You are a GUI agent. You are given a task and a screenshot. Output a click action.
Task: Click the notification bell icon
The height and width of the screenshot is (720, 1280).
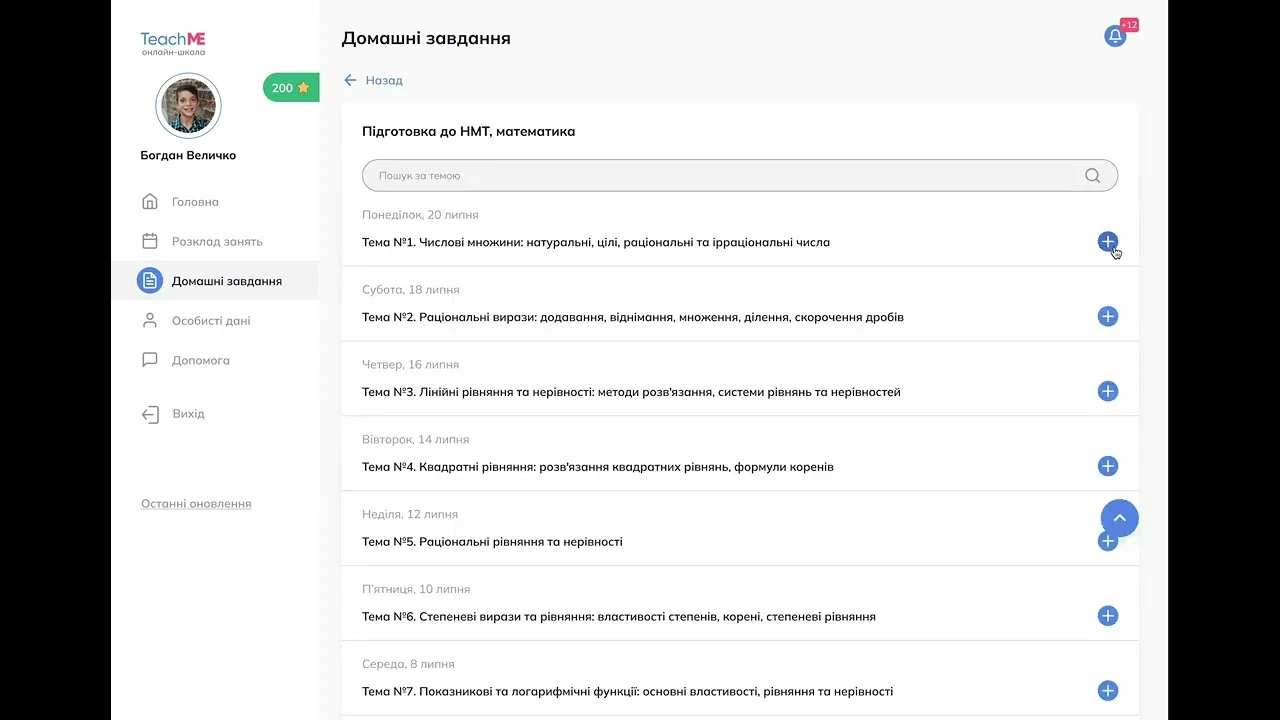point(1114,37)
